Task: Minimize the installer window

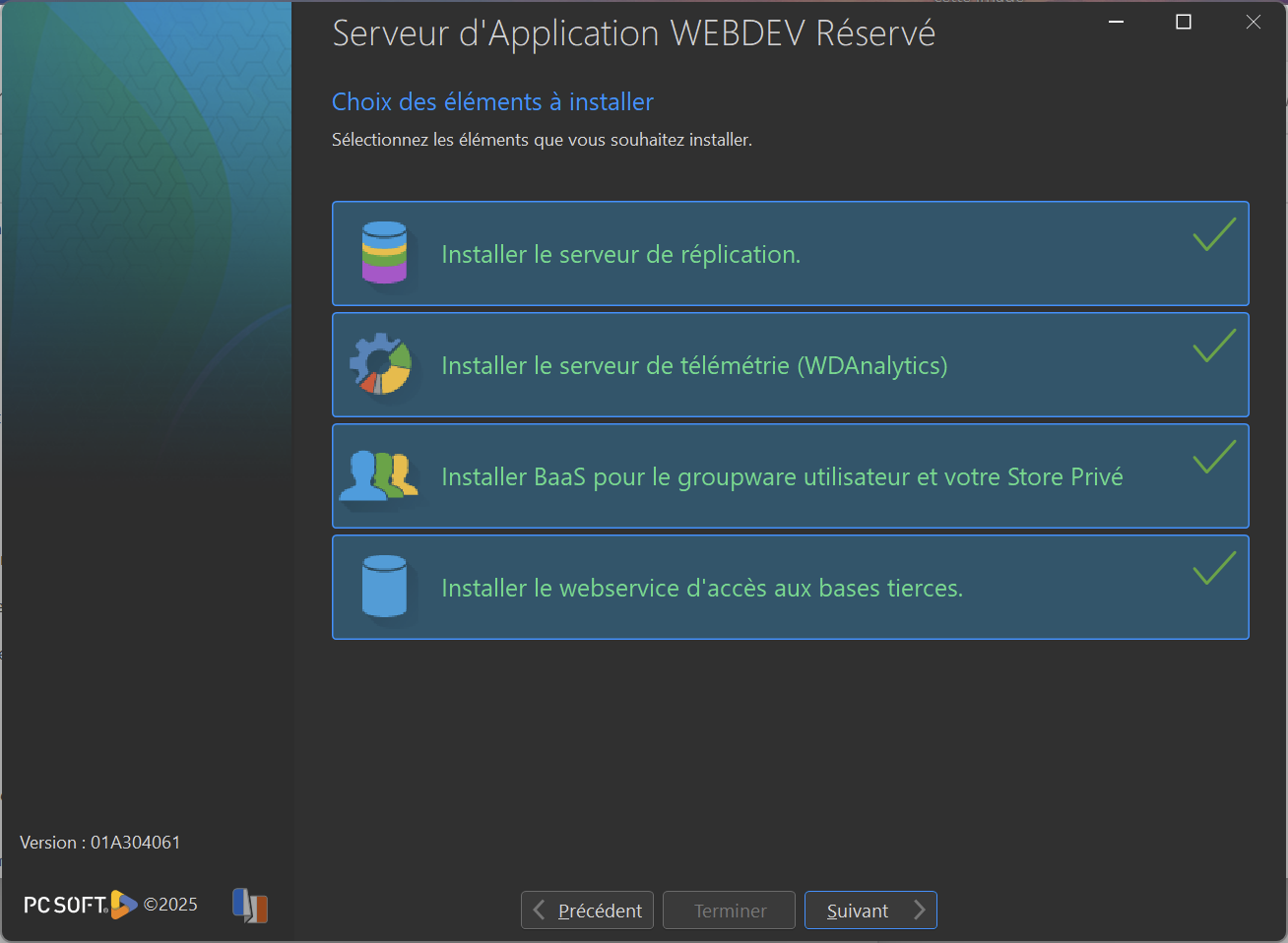Action: coord(1116,22)
